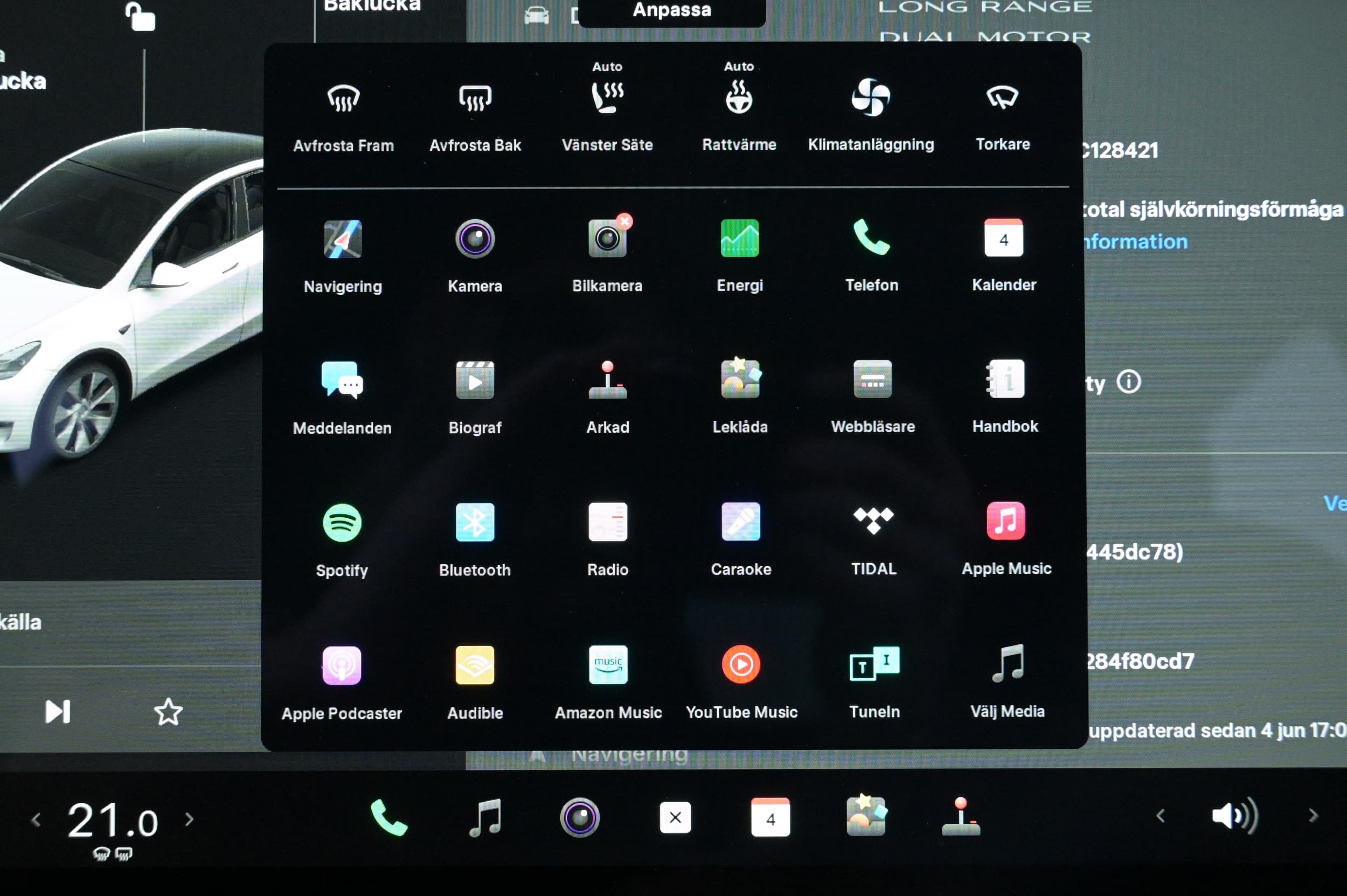Open the blue 'nformation' link
Image resolution: width=1347 pixels, height=896 pixels.
[x=1136, y=242]
